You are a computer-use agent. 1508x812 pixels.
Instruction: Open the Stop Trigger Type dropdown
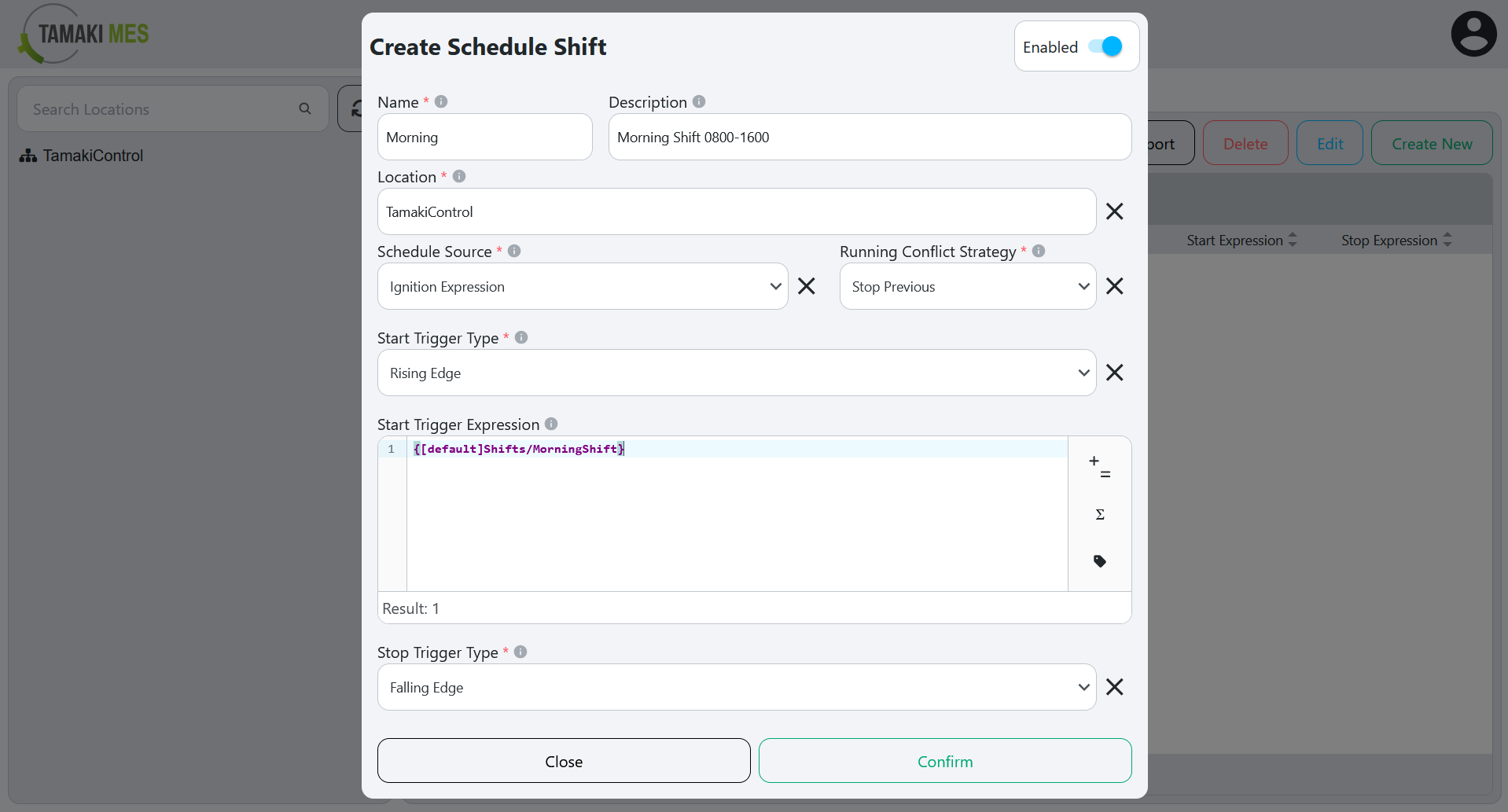click(1085, 686)
